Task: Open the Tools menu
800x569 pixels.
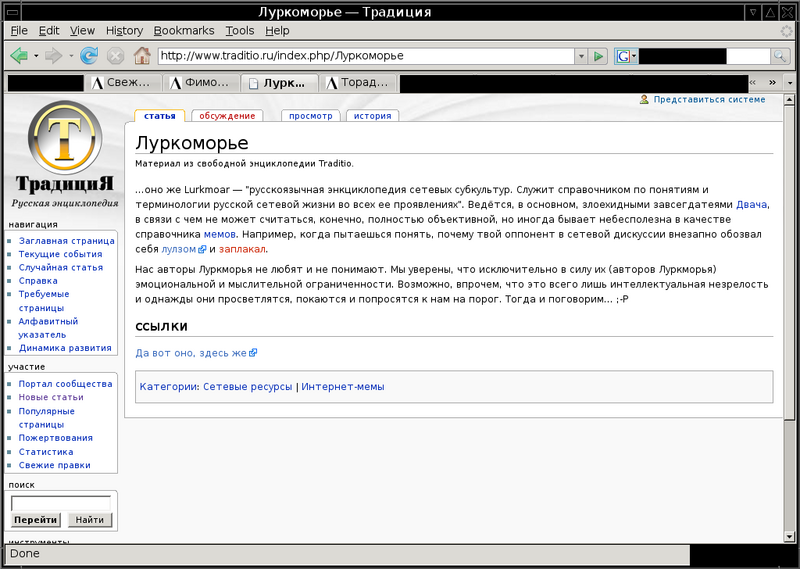Action: [240, 31]
